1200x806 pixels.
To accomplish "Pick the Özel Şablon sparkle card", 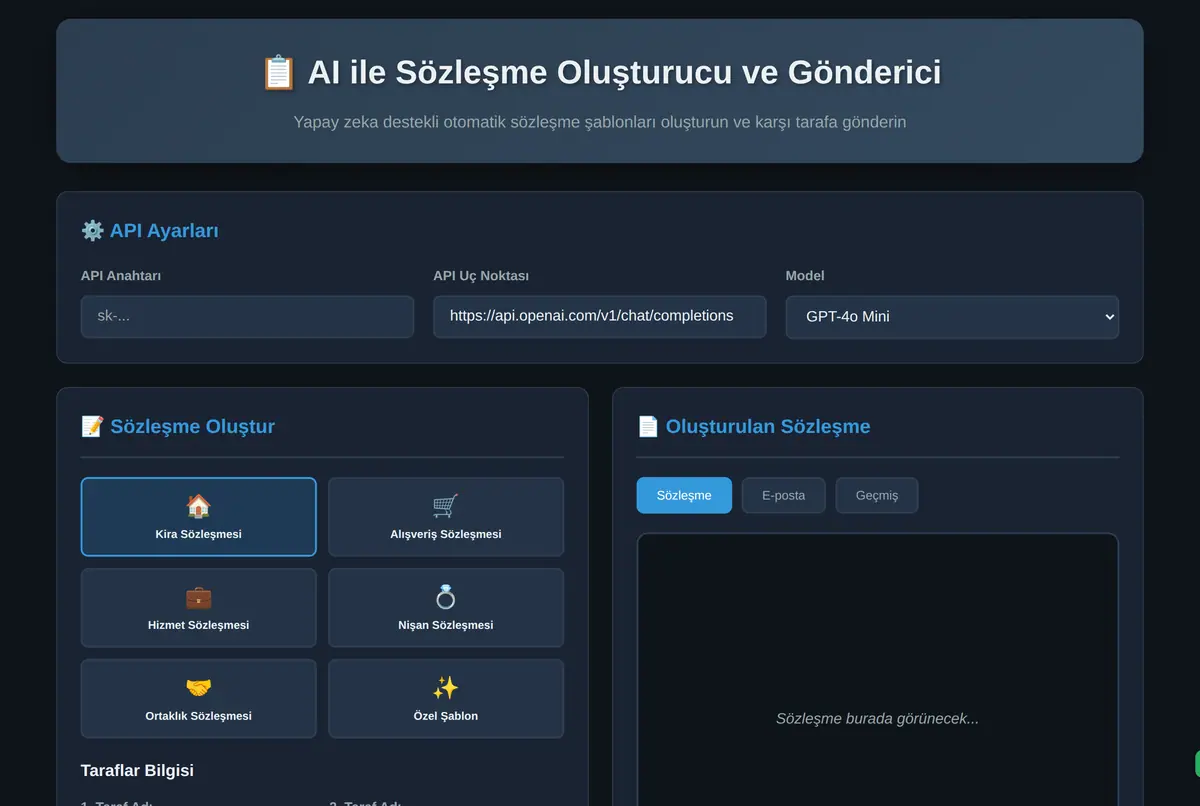I will coord(446,699).
